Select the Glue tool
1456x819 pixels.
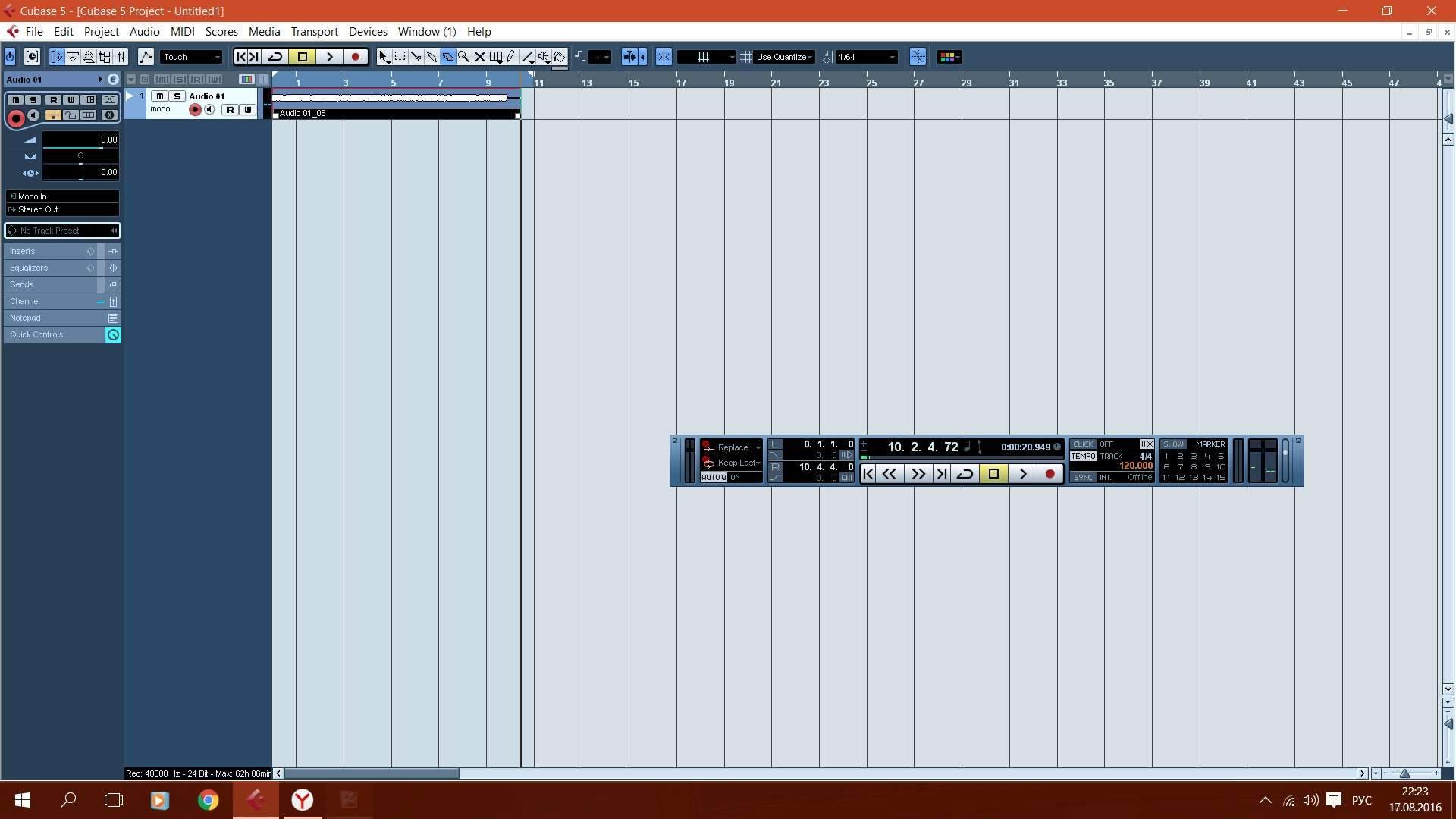click(431, 57)
